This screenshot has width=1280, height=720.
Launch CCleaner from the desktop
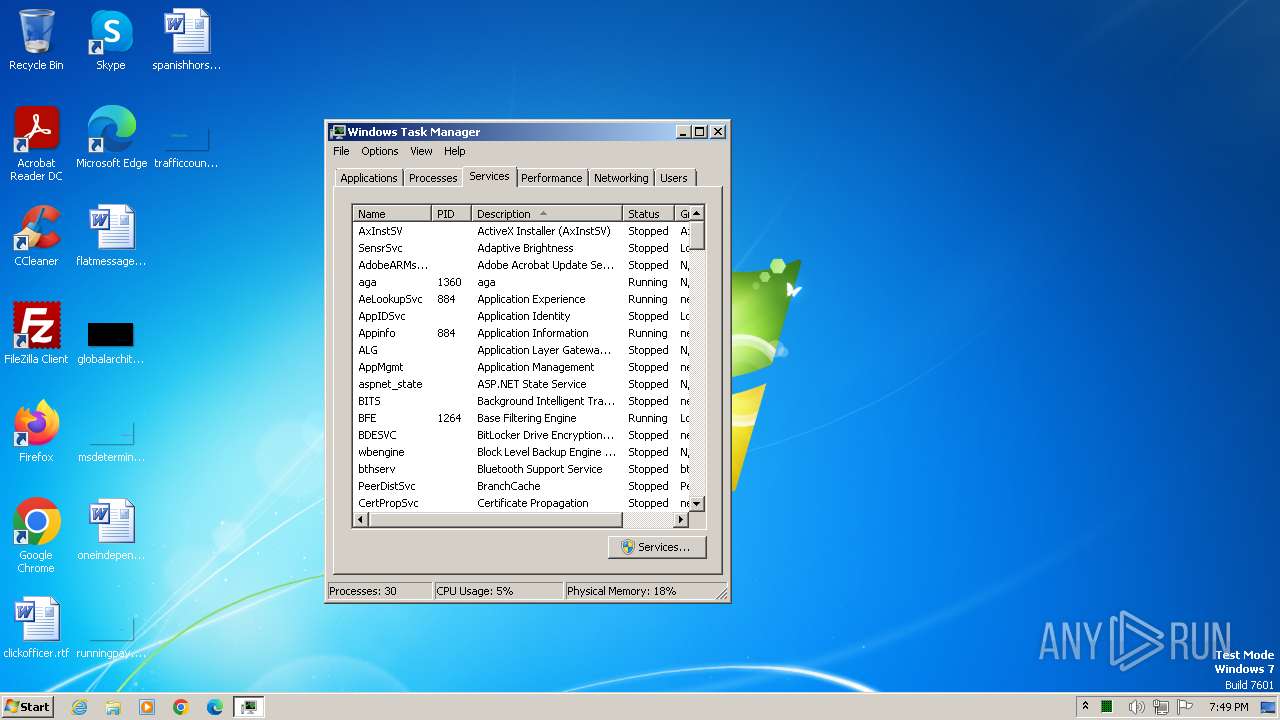click(36, 236)
